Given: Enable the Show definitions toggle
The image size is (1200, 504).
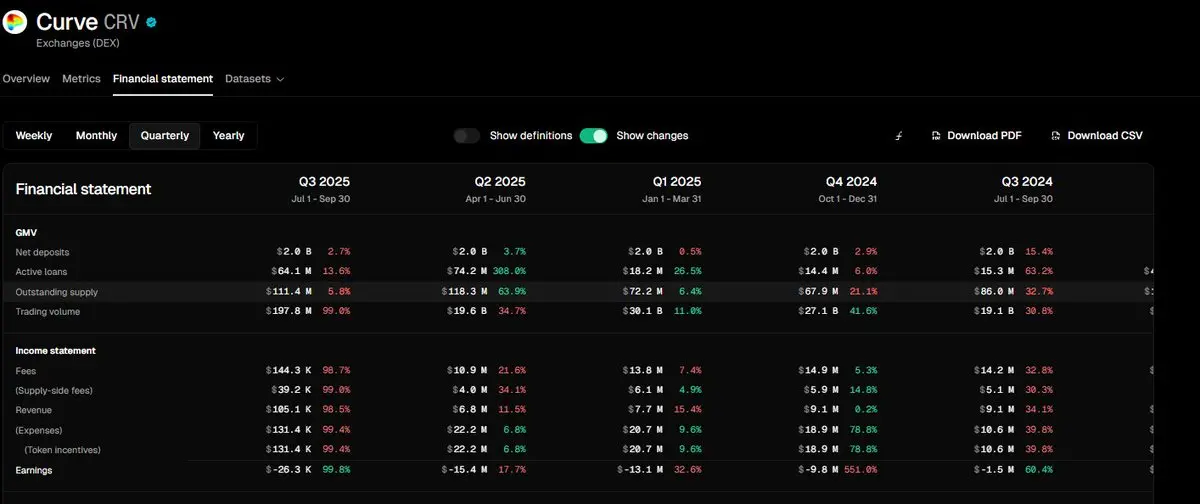Looking at the screenshot, I should point(467,136).
